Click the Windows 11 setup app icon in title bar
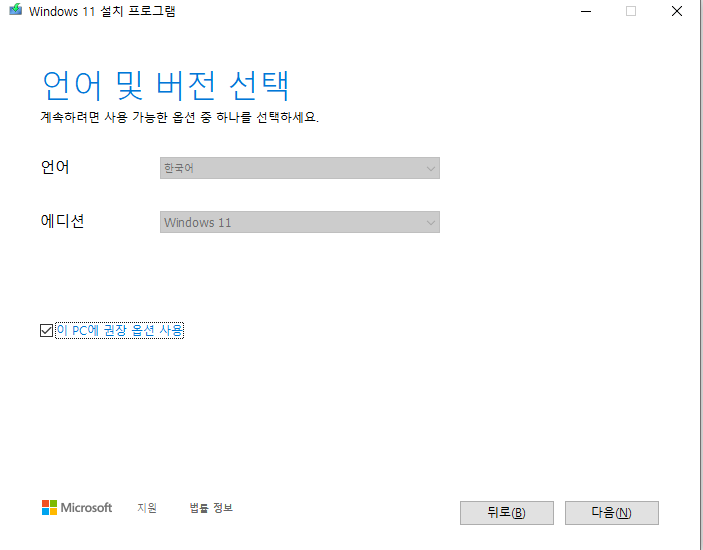Screen dimensions: 703x550 click(16, 9)
